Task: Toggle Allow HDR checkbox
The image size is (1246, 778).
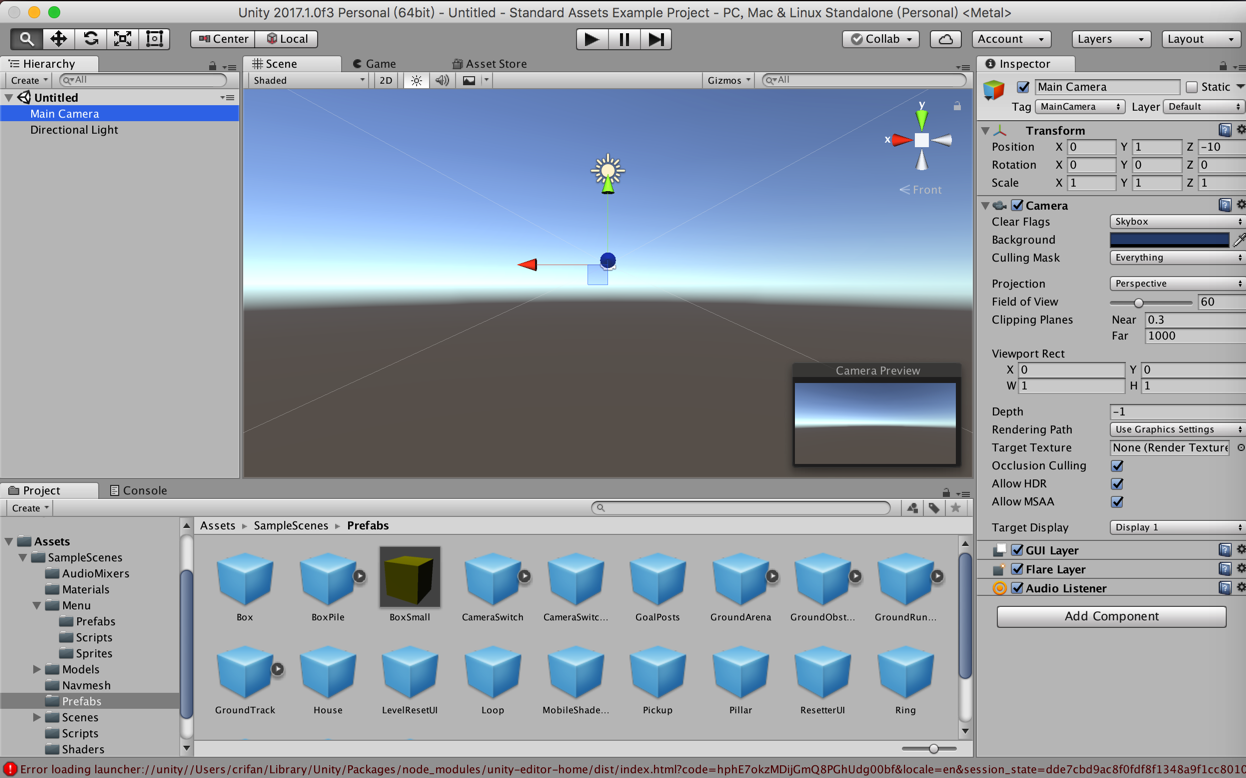Action: coord(1117,484)
